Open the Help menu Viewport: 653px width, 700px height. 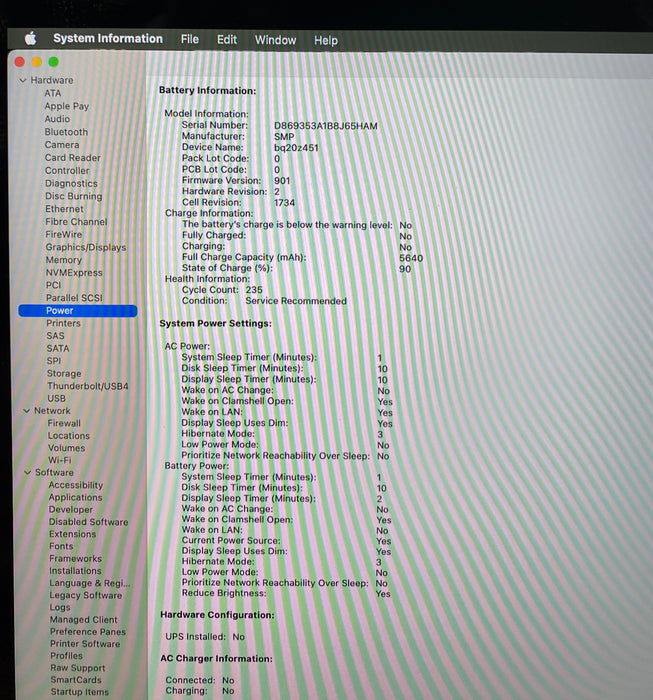[326, 41]
